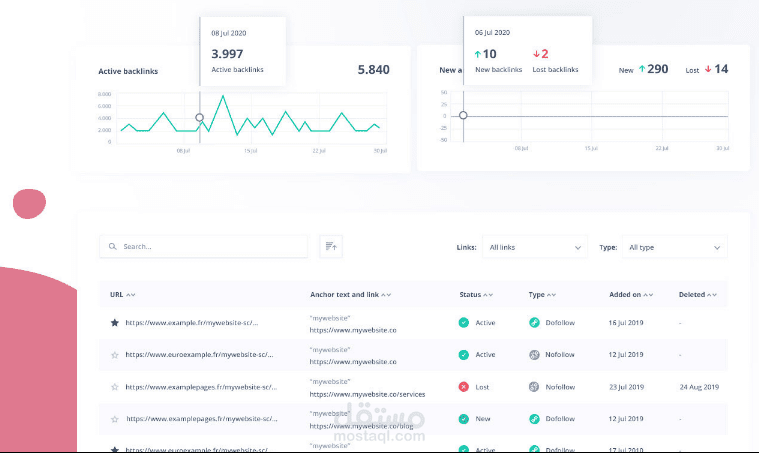
Task: Star the examplepages.fr row with Lost status
Action: coord(115,387)
